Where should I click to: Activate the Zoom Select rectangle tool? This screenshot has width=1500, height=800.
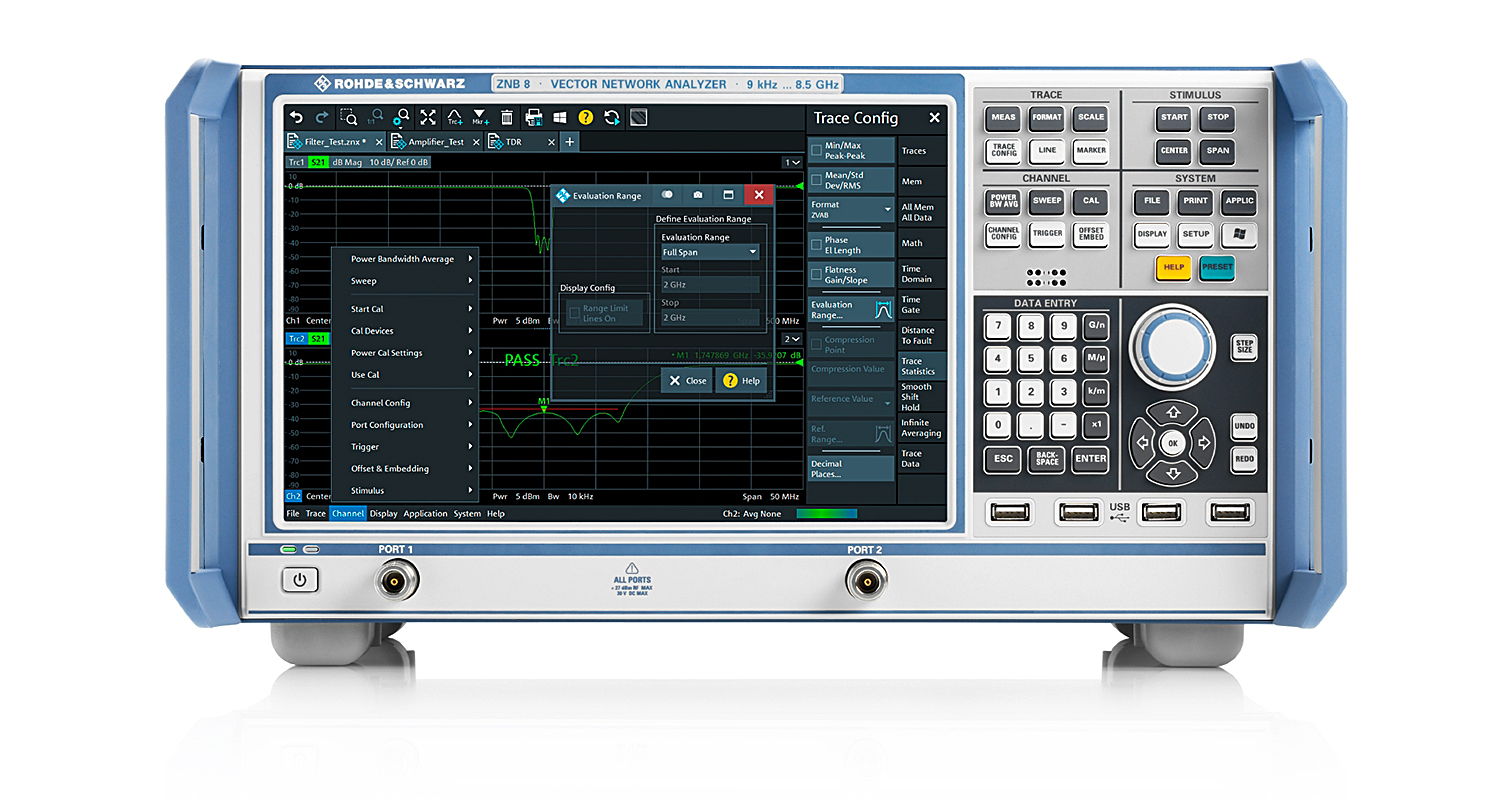pos(350,117)
